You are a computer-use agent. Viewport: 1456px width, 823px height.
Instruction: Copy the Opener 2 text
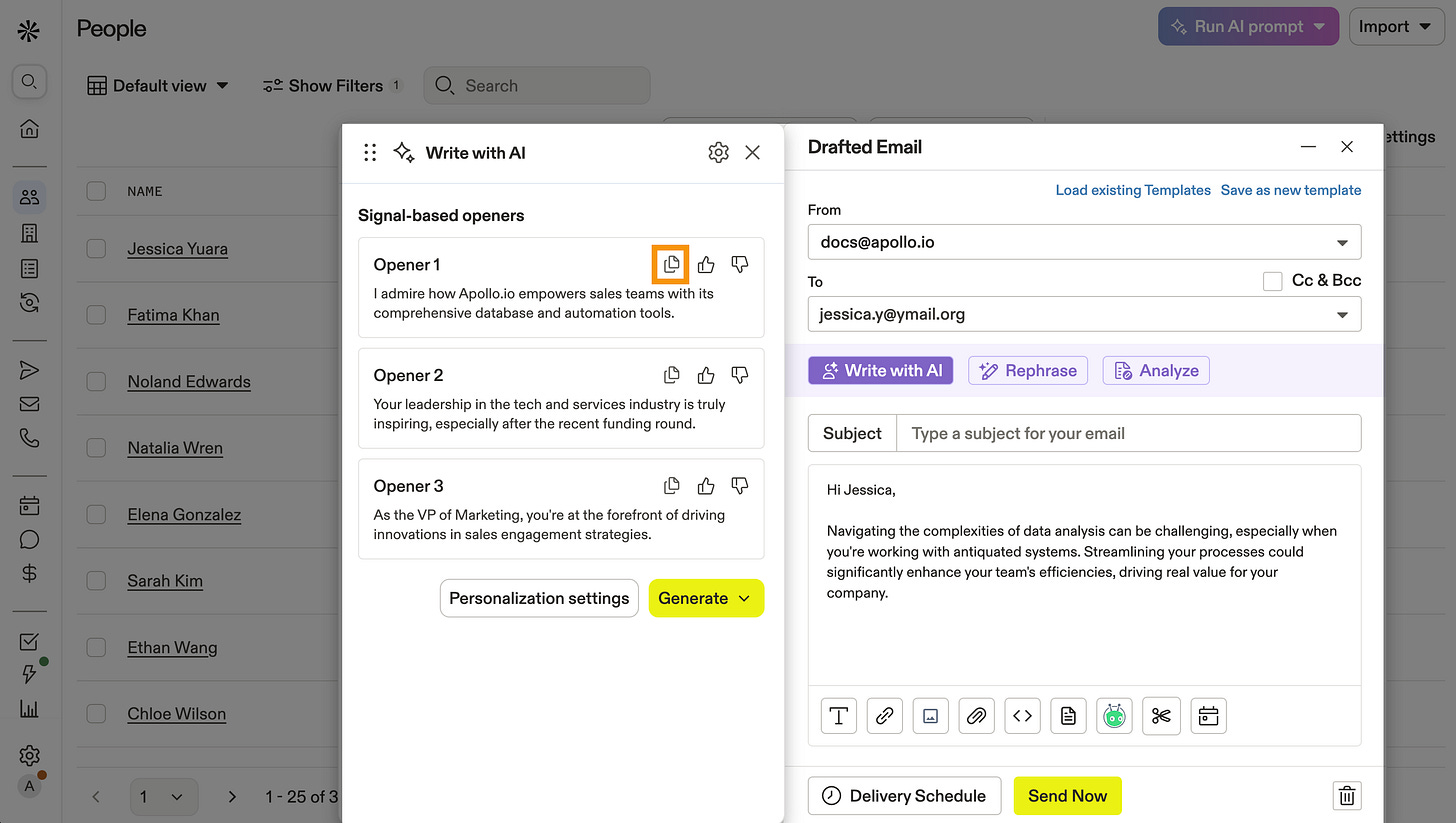pos(672,375)
